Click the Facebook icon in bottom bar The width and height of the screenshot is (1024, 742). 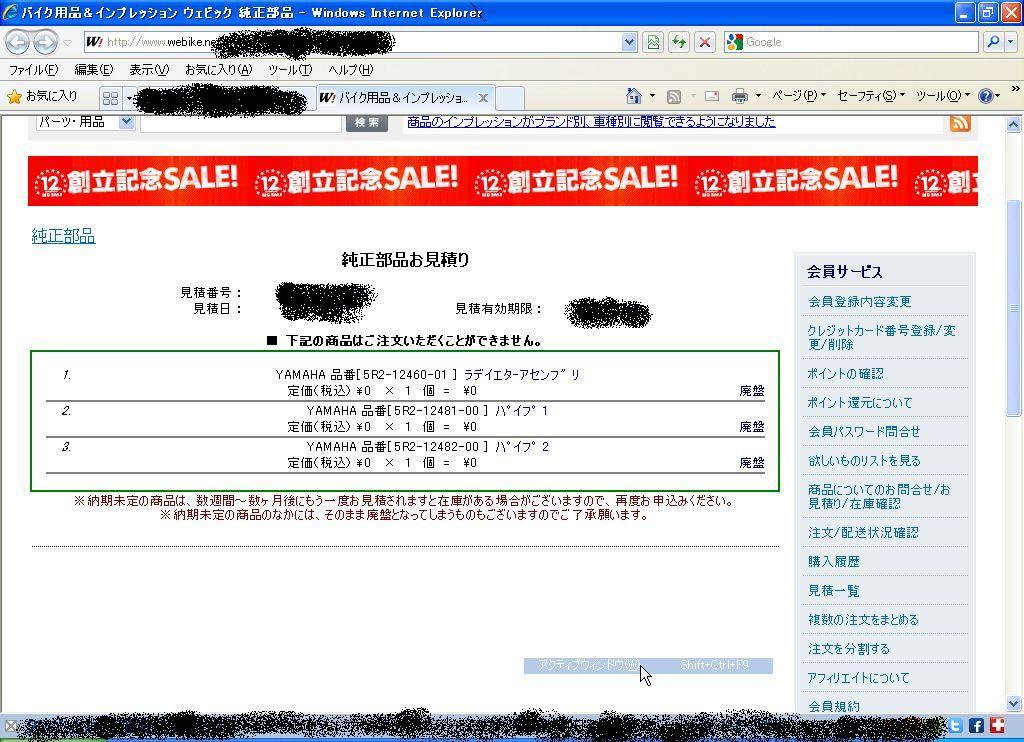click(x=976, y=726)
